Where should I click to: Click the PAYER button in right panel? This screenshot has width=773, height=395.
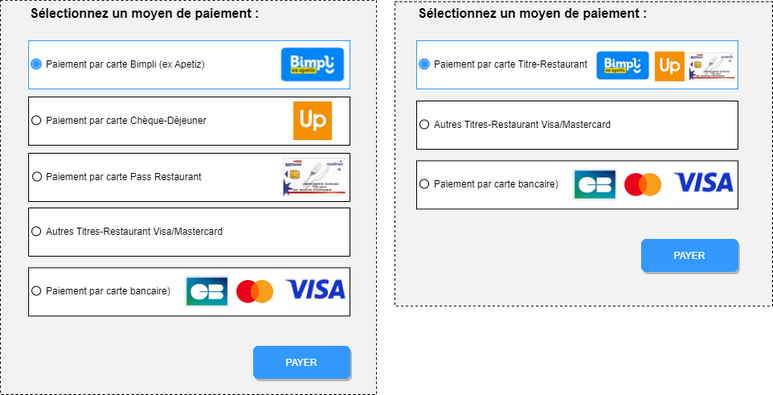[690, 255]
